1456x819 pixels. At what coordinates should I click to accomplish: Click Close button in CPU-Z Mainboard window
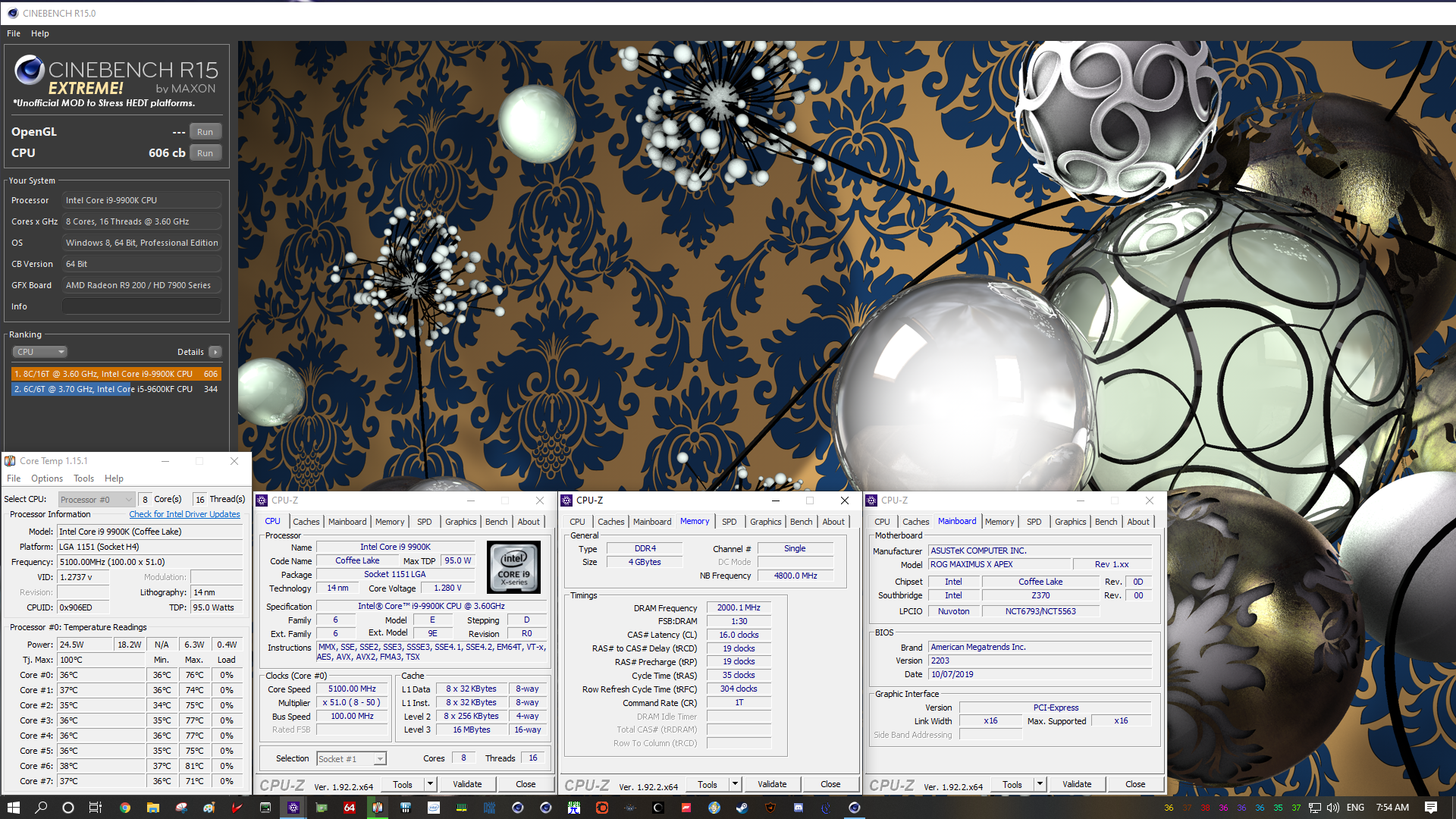click(1135, 784)
